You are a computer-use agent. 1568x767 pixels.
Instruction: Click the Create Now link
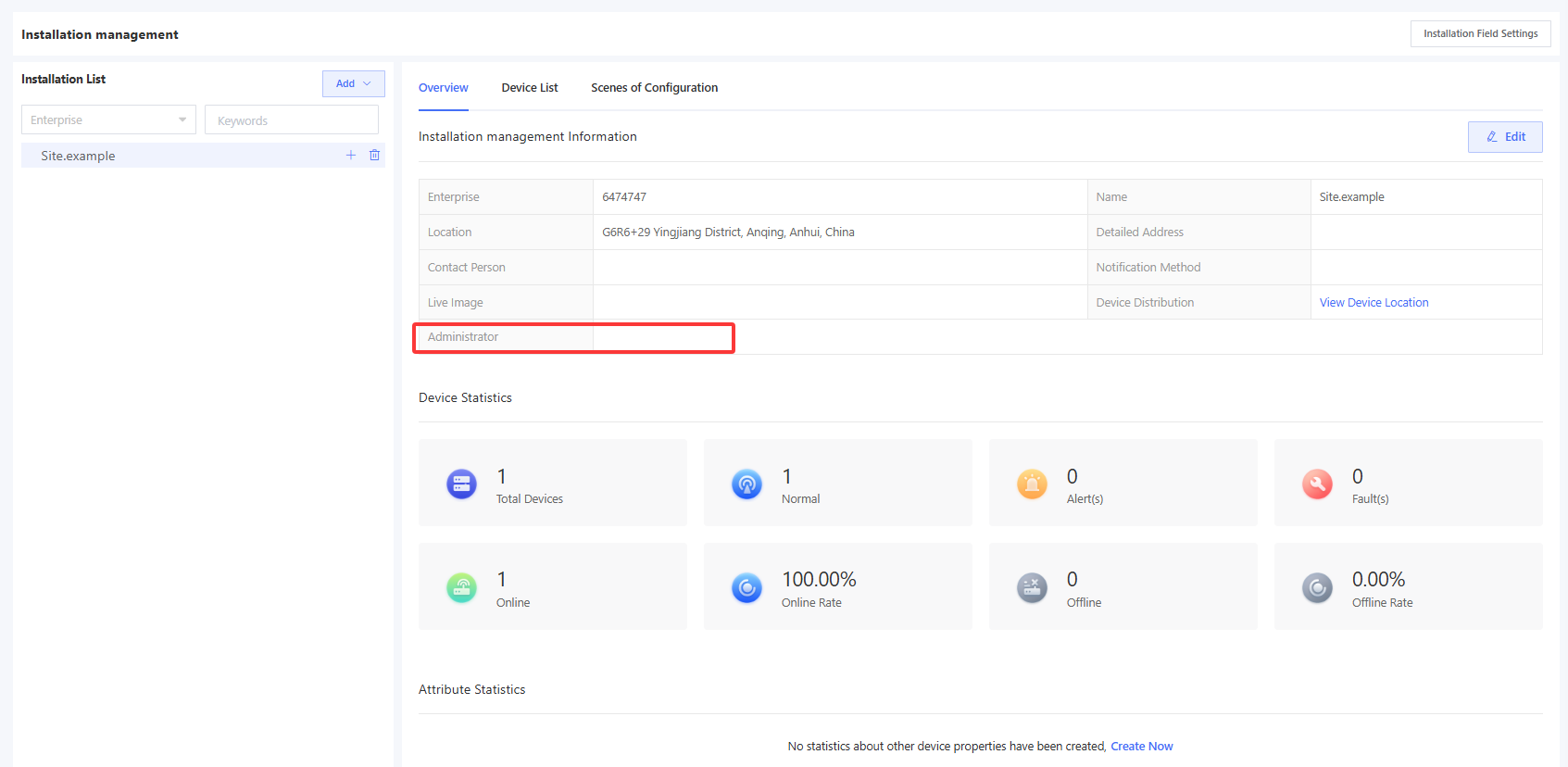1141,747
